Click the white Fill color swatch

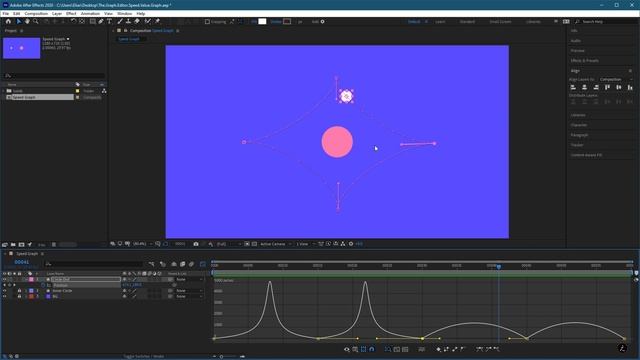[x=262, y=21]
